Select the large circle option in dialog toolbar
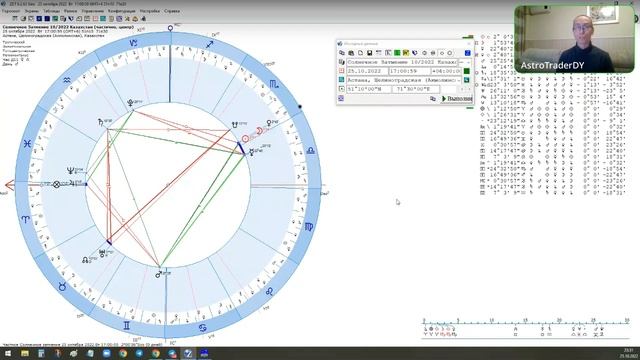Image resolution: width=640 pixels, height=360 pixels. coord(450,53)
